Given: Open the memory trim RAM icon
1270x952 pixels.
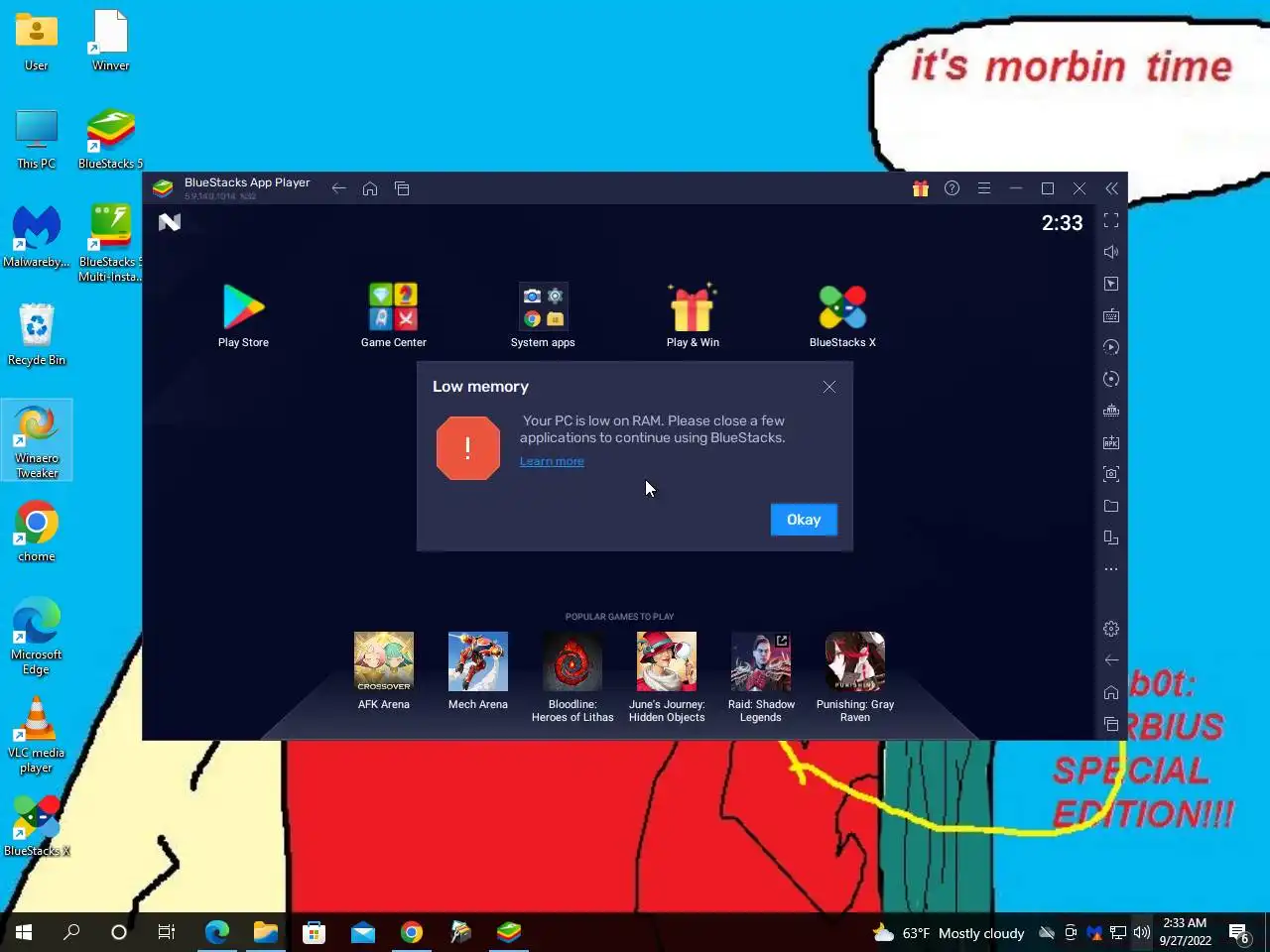Looking at the screenshot, I should pyautogui.click(x=1111, y=411).
